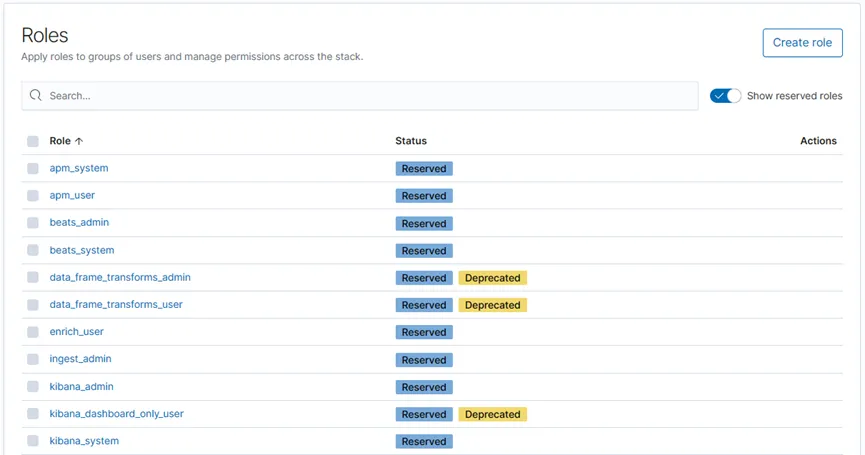Click the Status column header
The width and height of the screenshot is (865, 455).
[411, 141]
